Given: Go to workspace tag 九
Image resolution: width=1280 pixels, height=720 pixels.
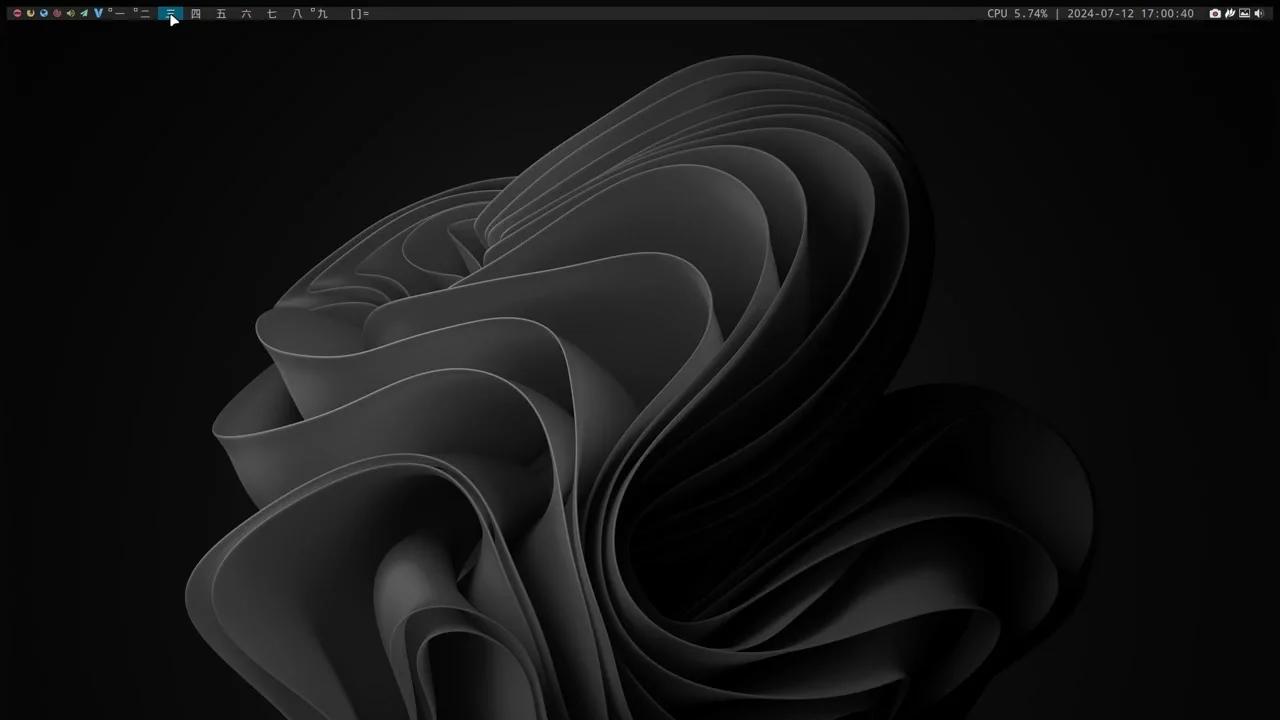Looking at the screenshot, I should pyautogui.click(x=321, y=14).
